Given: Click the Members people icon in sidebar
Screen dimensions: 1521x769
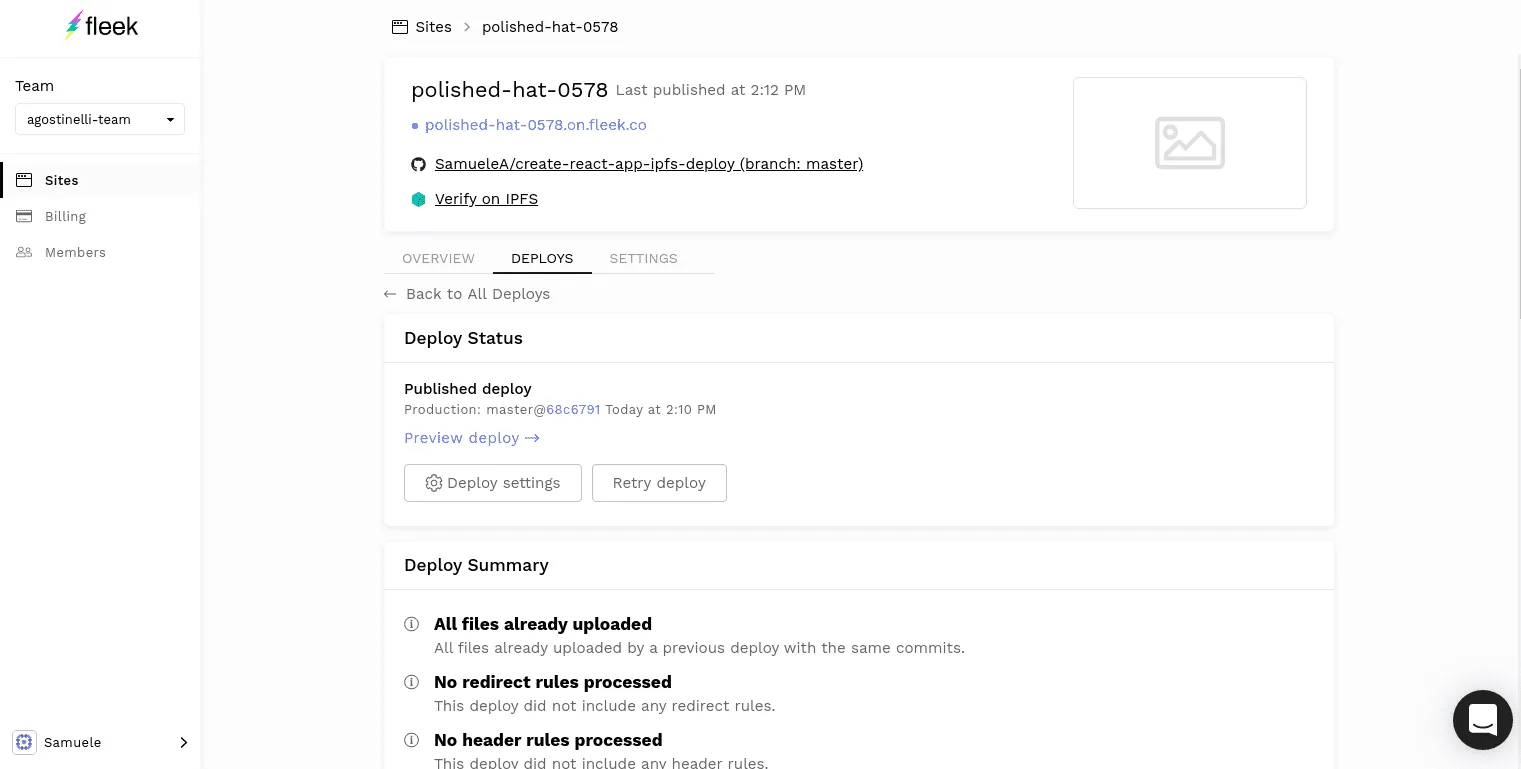Looking at the screenshot, I should tap(24, 252).
